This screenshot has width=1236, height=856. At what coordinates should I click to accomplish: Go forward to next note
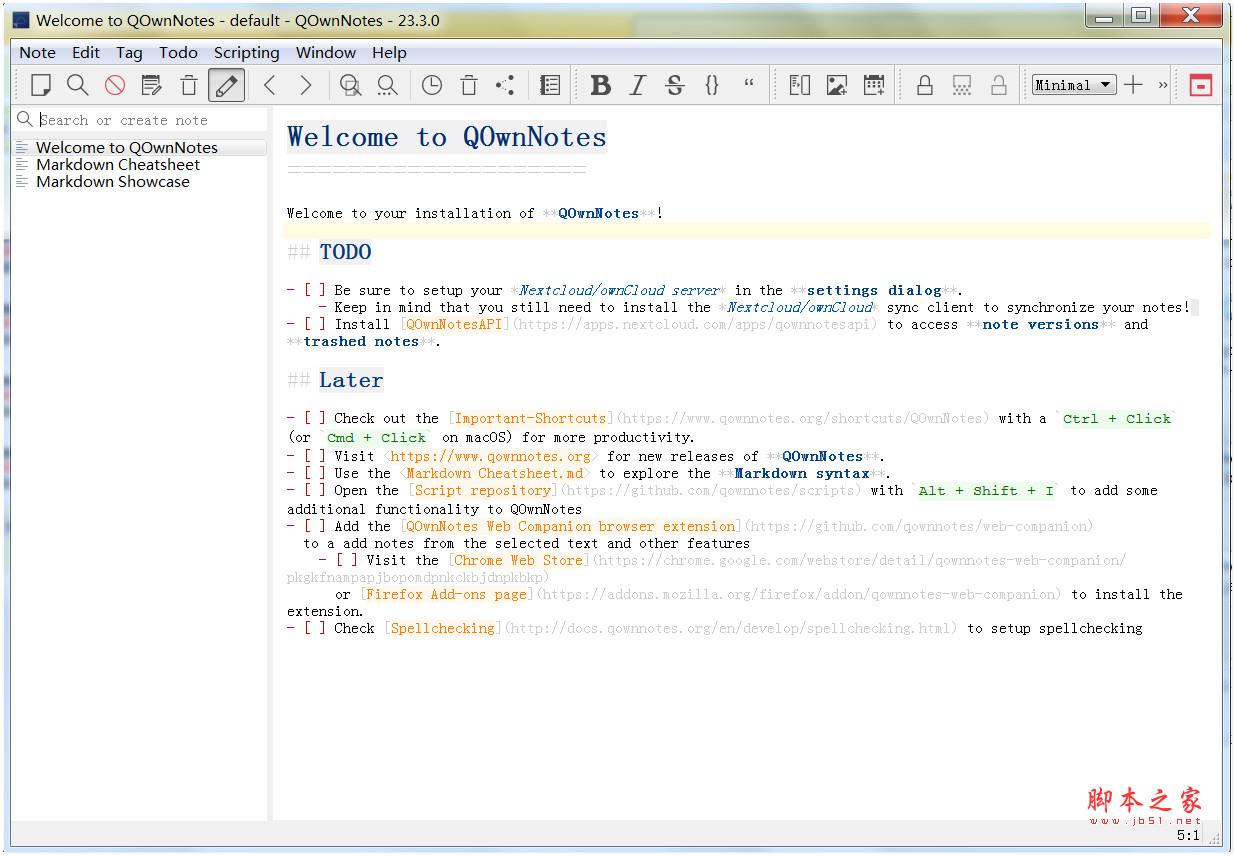click(306, 85)
